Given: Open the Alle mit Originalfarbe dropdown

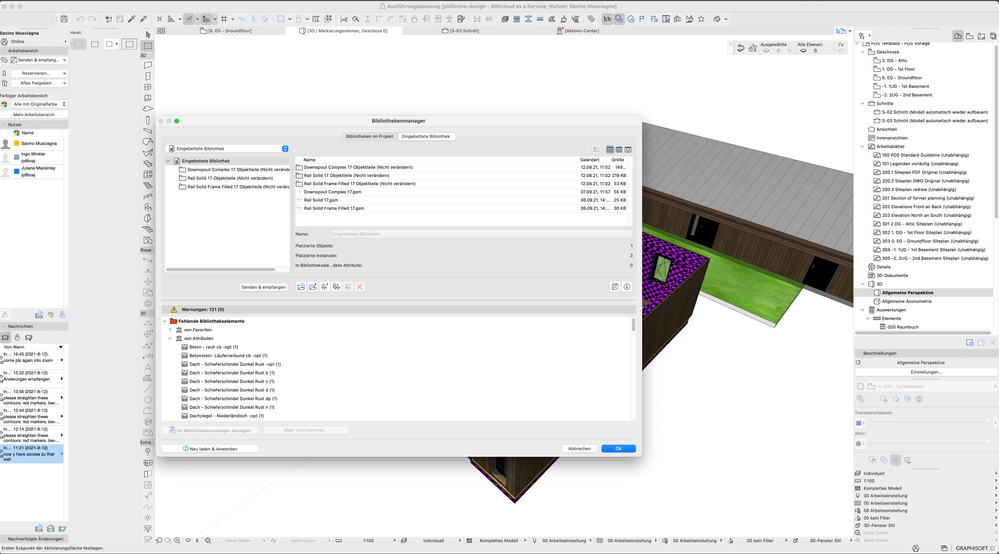Looking at the screenshot, I should click(x=39, y=104).
